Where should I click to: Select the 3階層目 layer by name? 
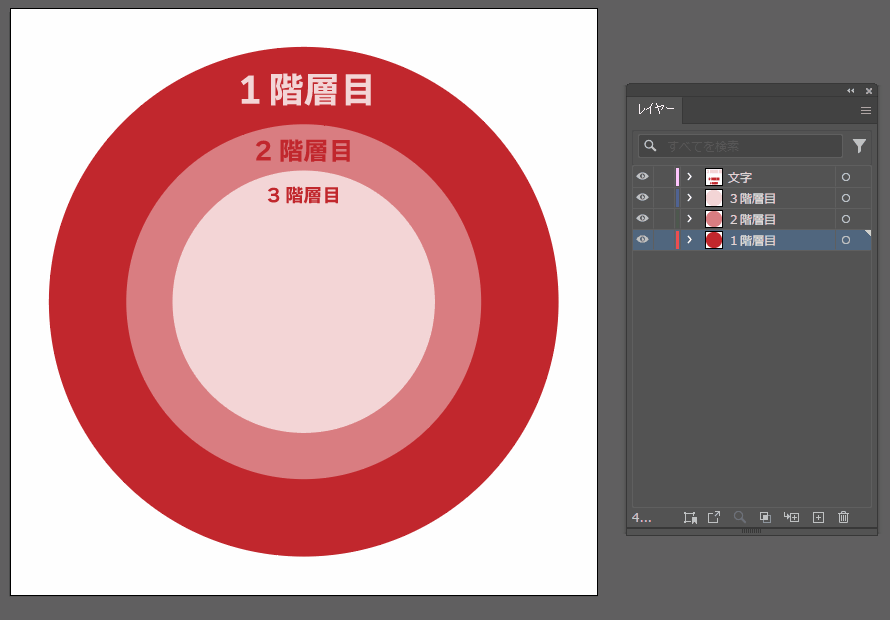[x=753, y=198]
